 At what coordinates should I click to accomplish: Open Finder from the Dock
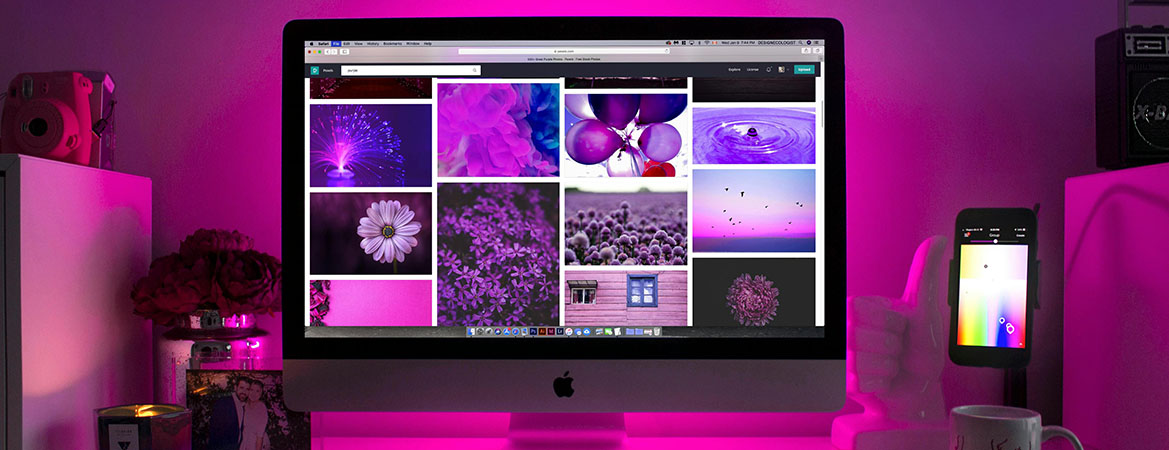pos(471,332)
